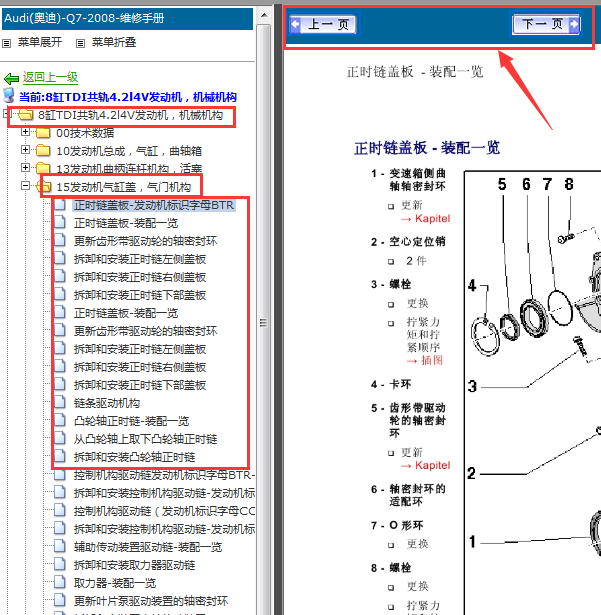Click the right arrow icon on 下一页
The width and height of the screenshot is (601, 615).
click(574, 24)
